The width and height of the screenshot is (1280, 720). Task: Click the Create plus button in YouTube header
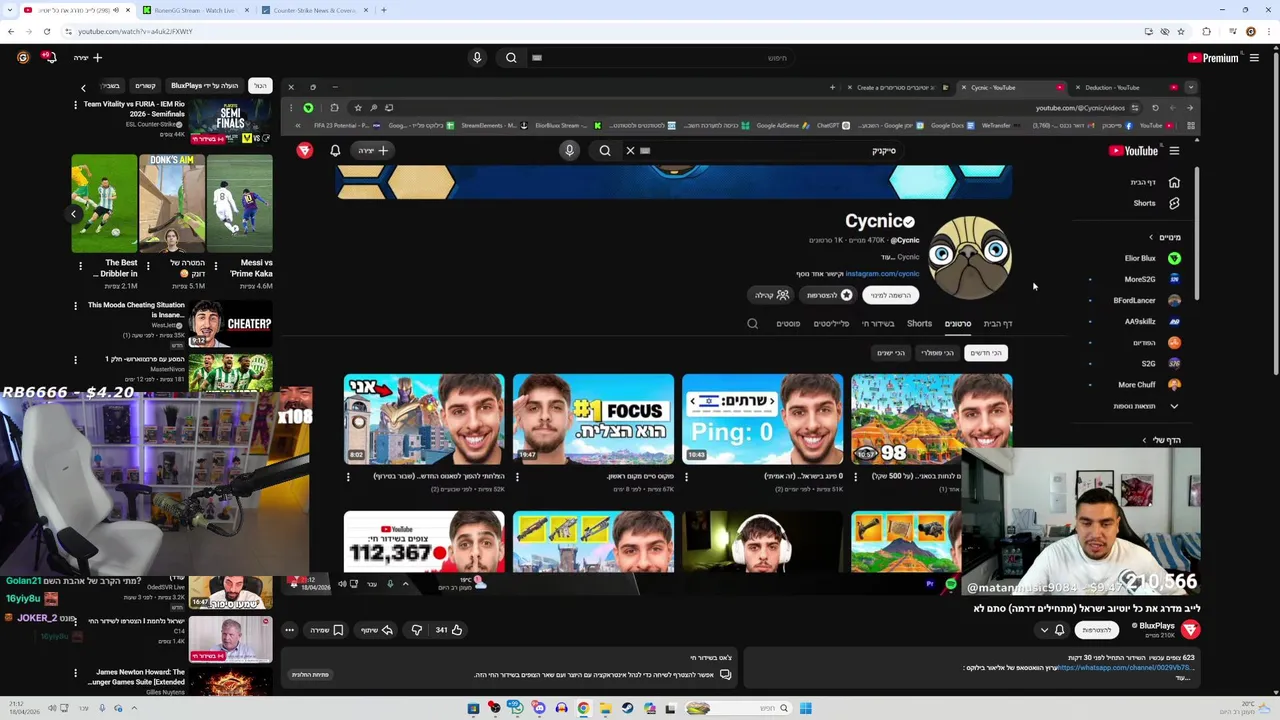point(88,57)
